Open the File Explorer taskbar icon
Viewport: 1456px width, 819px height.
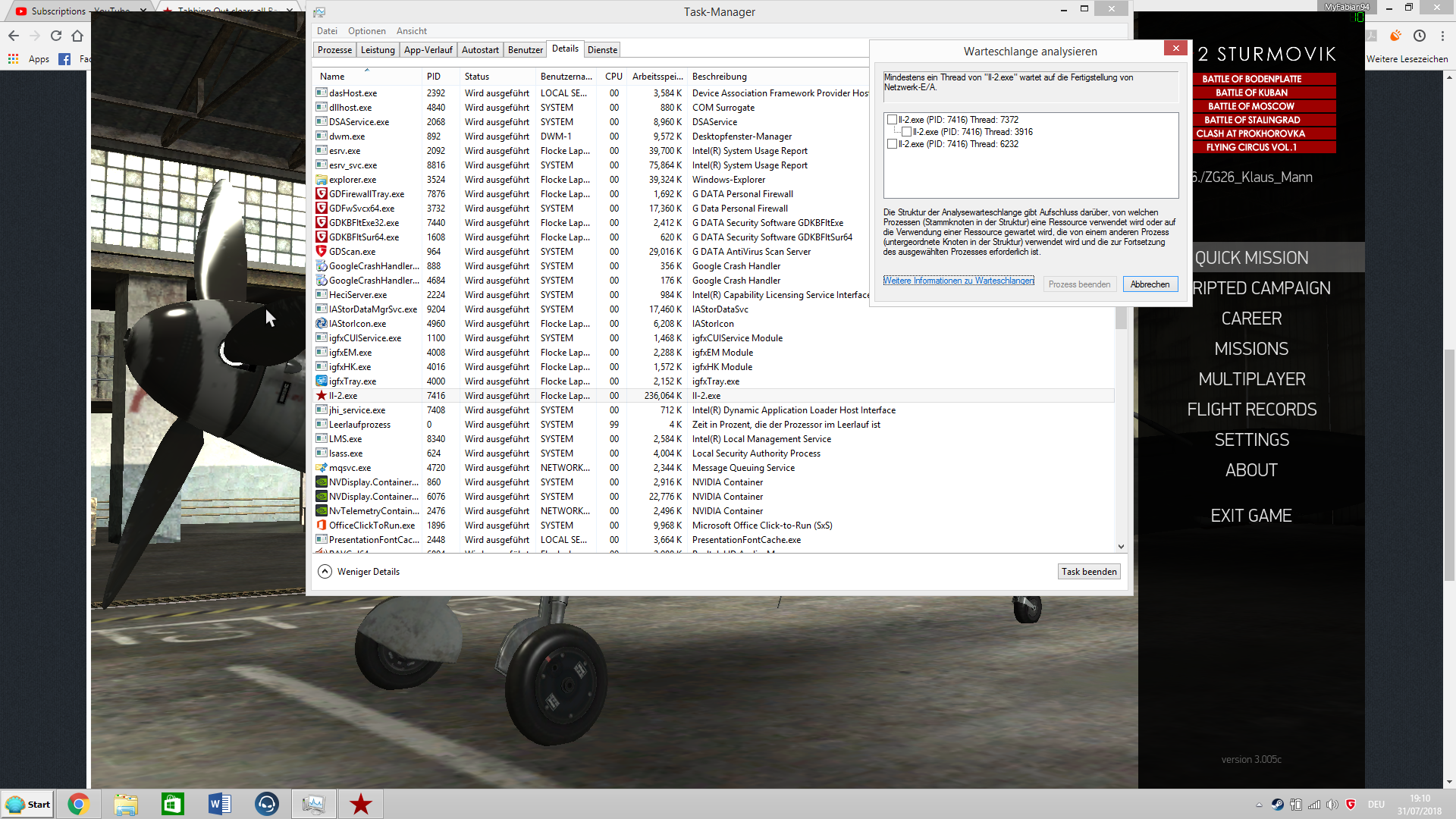(x=126, y=804)
